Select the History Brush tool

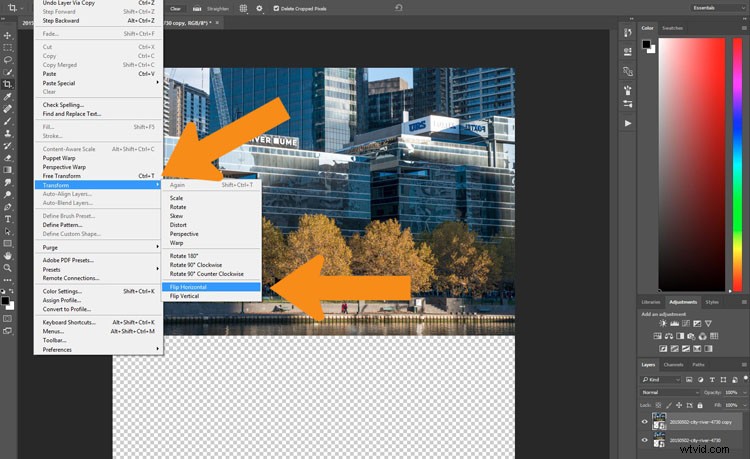coord(8,145)
